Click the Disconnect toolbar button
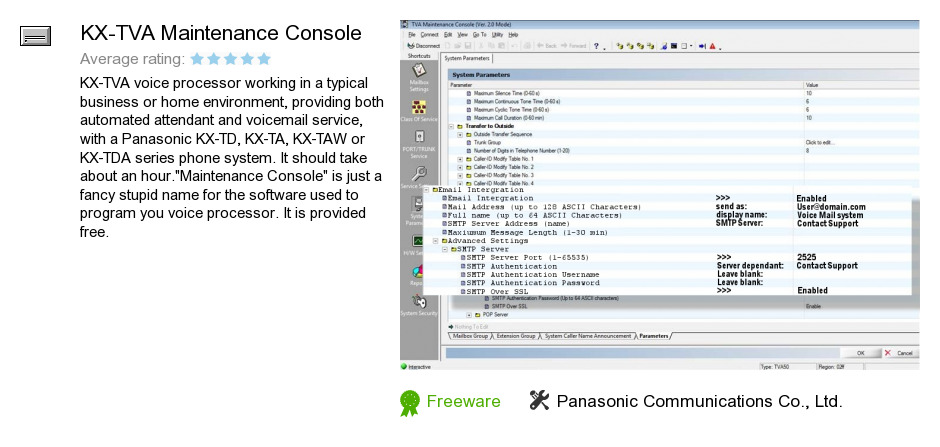Viewport: 940px width, 447px height. (x=423, y=46)
